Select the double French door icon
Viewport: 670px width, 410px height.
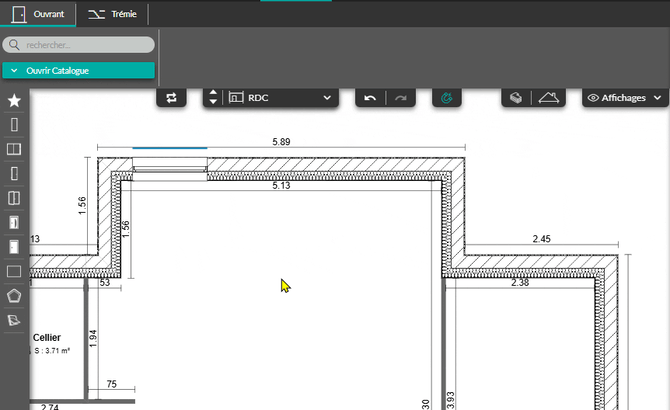click(x=14, y=198)
